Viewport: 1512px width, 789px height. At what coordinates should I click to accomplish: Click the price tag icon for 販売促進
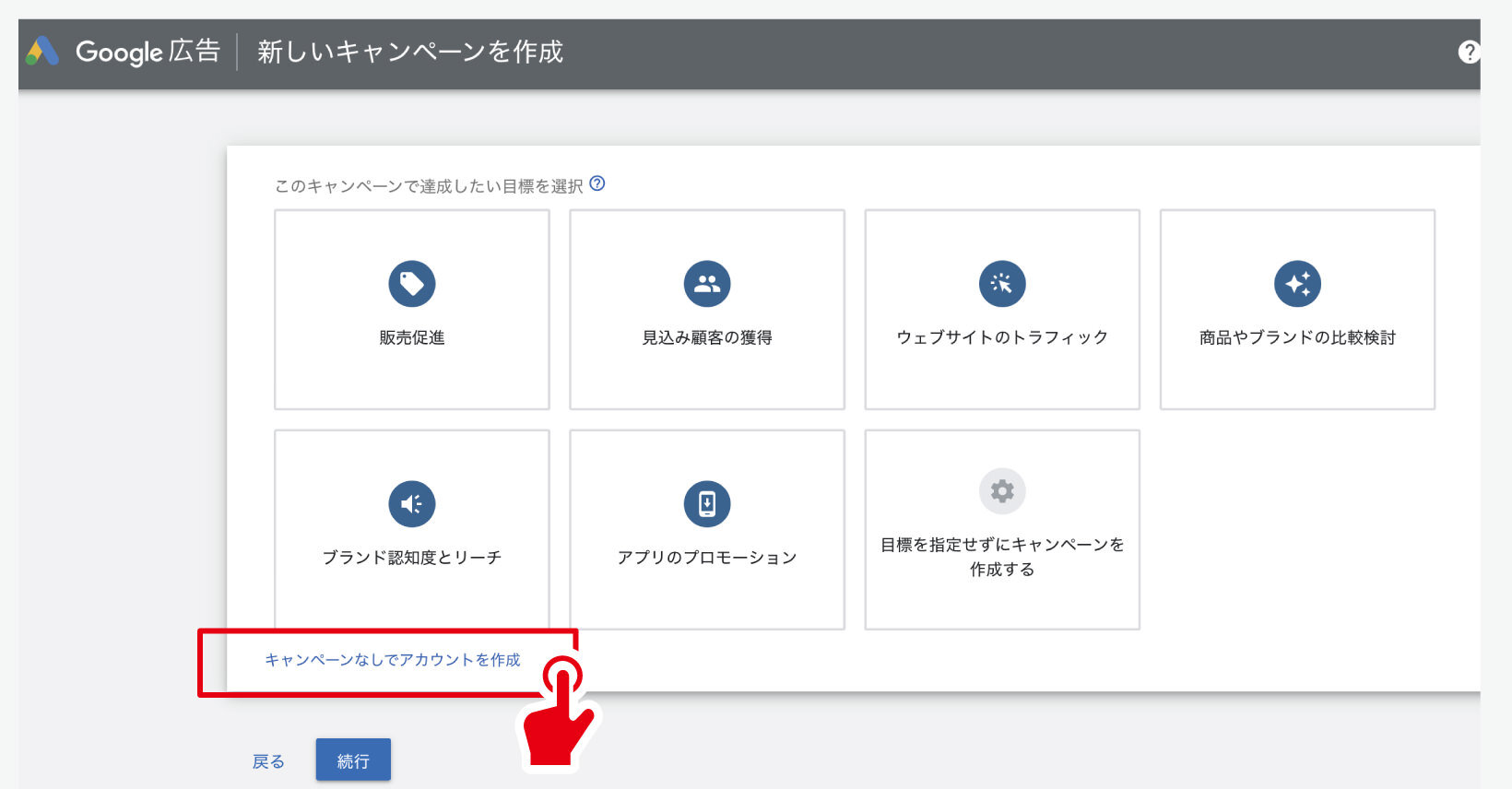(x=412, y=284)
